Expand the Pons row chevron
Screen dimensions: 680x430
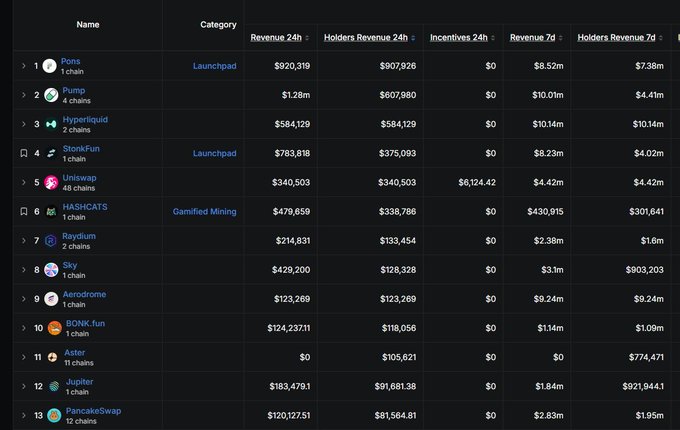coord(24,66)
